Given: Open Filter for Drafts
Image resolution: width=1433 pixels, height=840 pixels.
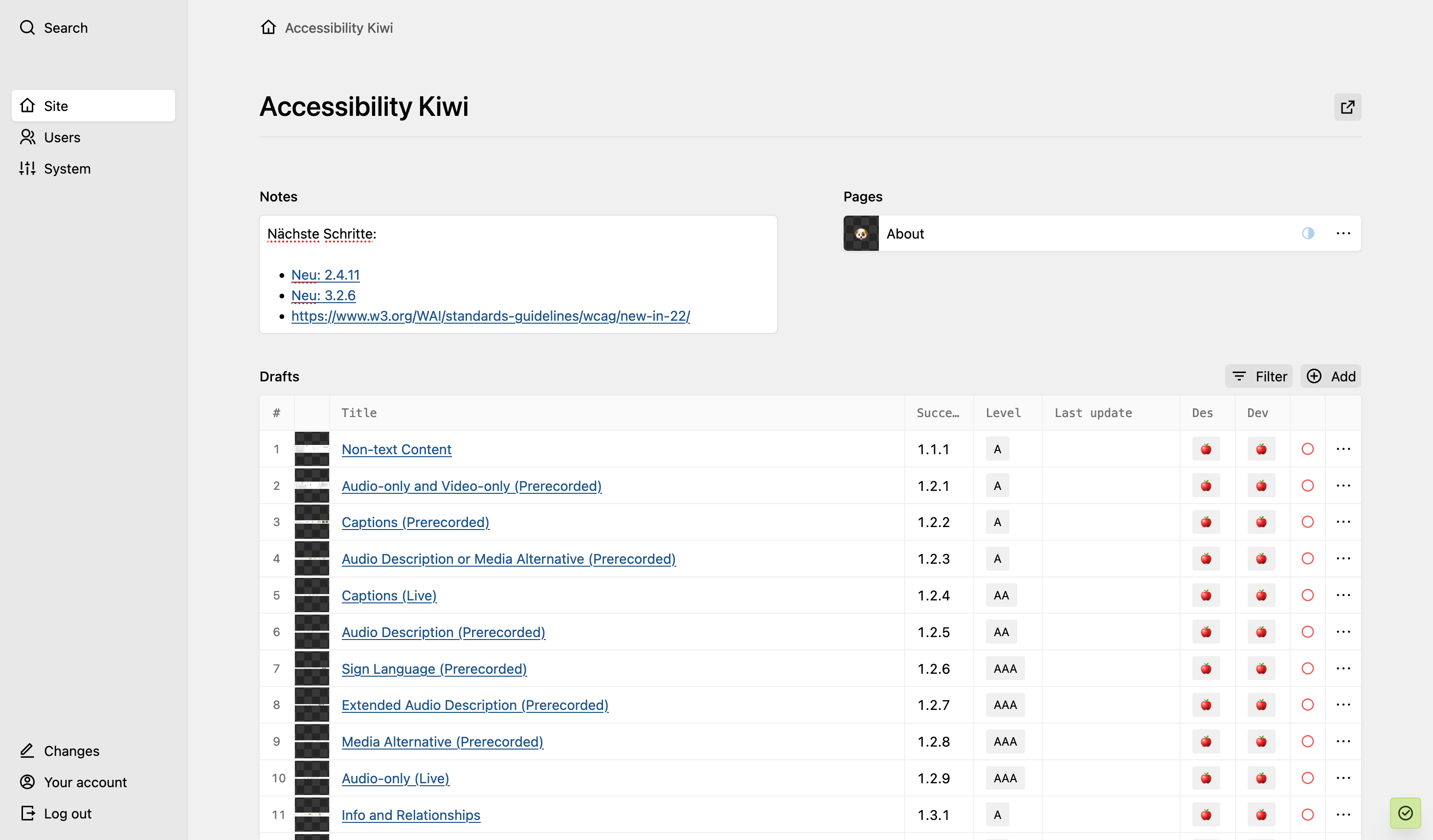Looking at the screenshot, I should coord(1258,376).
